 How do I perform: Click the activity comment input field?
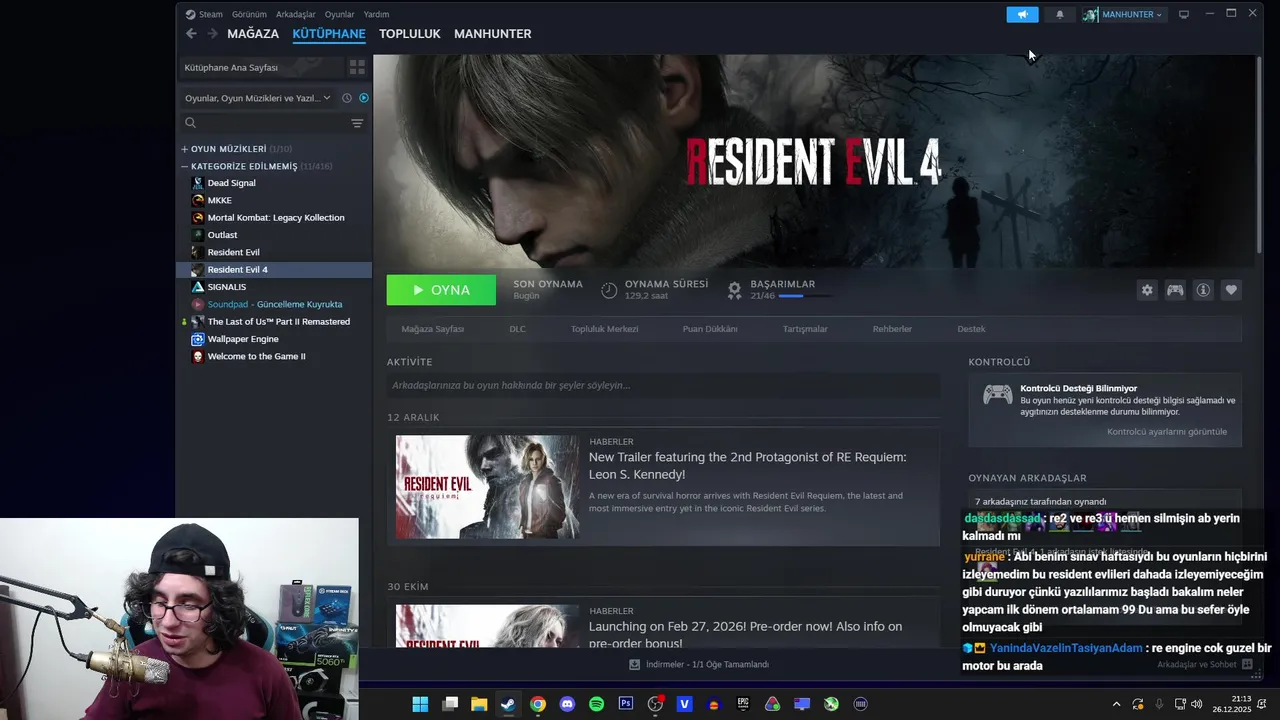point(663,385)
